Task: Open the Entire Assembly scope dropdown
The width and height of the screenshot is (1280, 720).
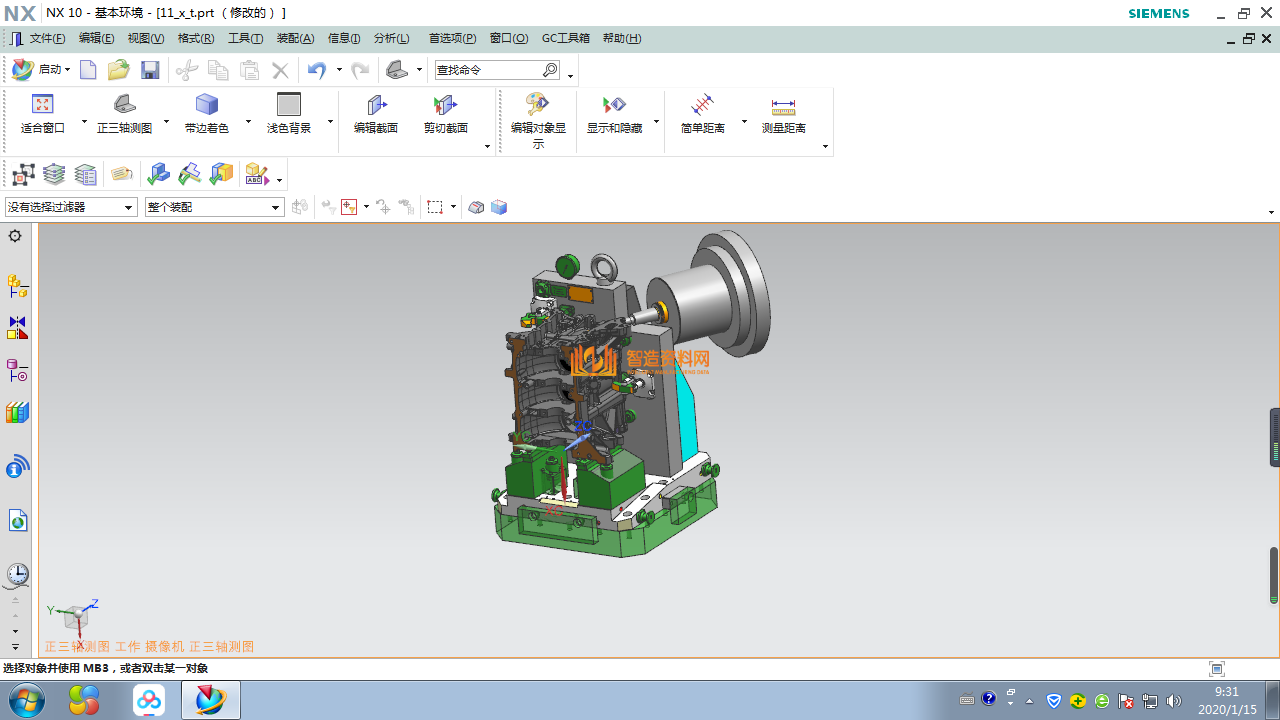Action: pos(276,207)
